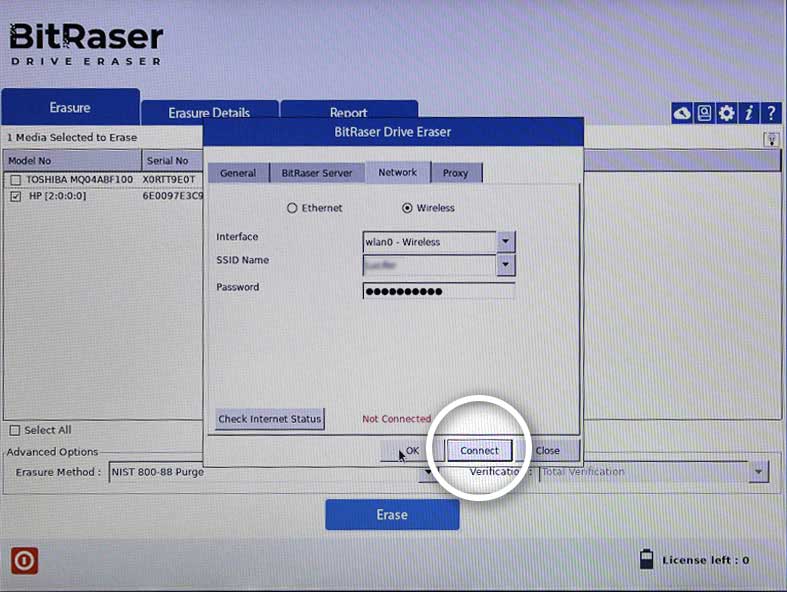Expand the Interface dropdown

pos(505,242)
